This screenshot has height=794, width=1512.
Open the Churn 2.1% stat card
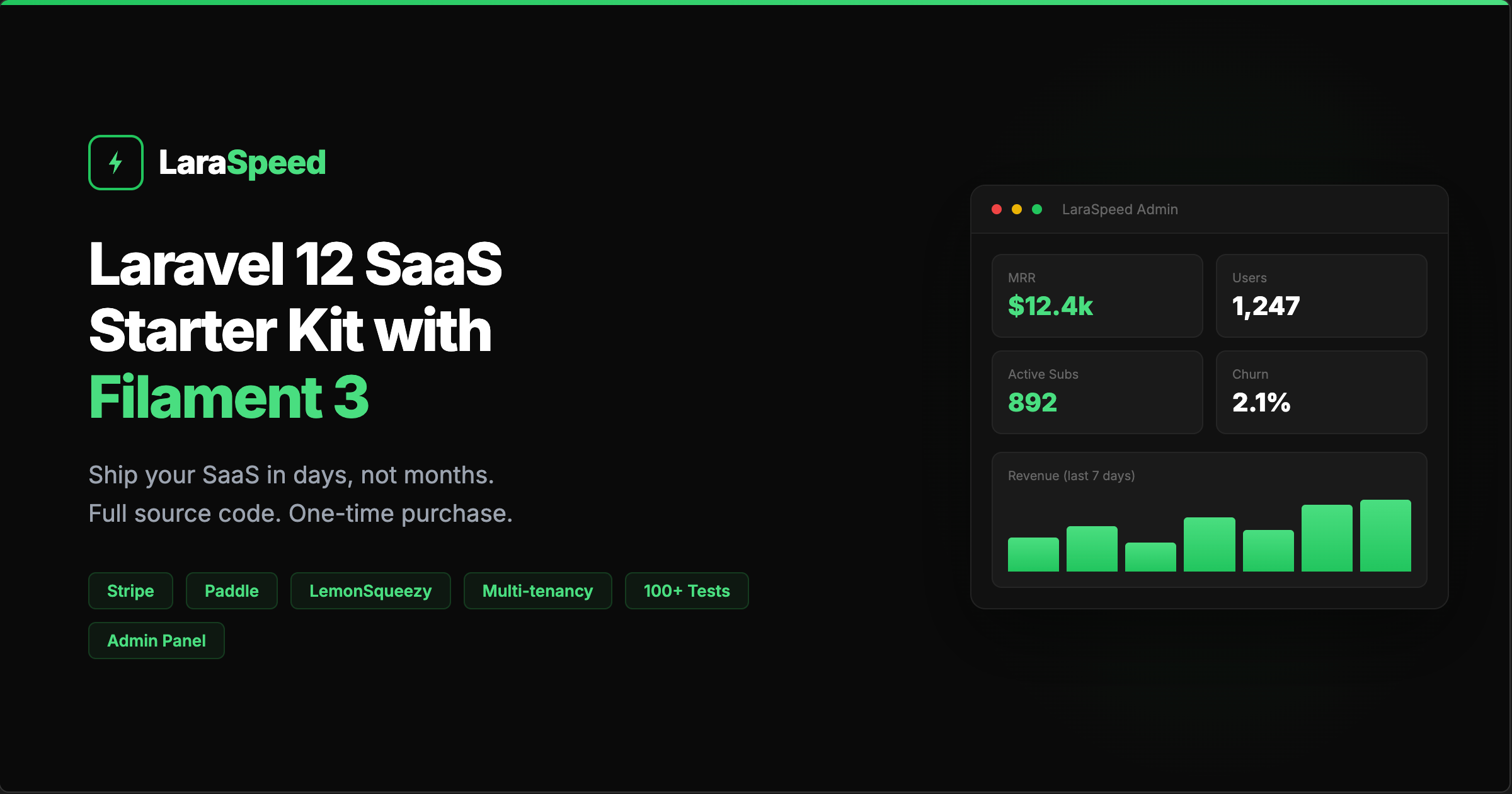[1322, 392]
